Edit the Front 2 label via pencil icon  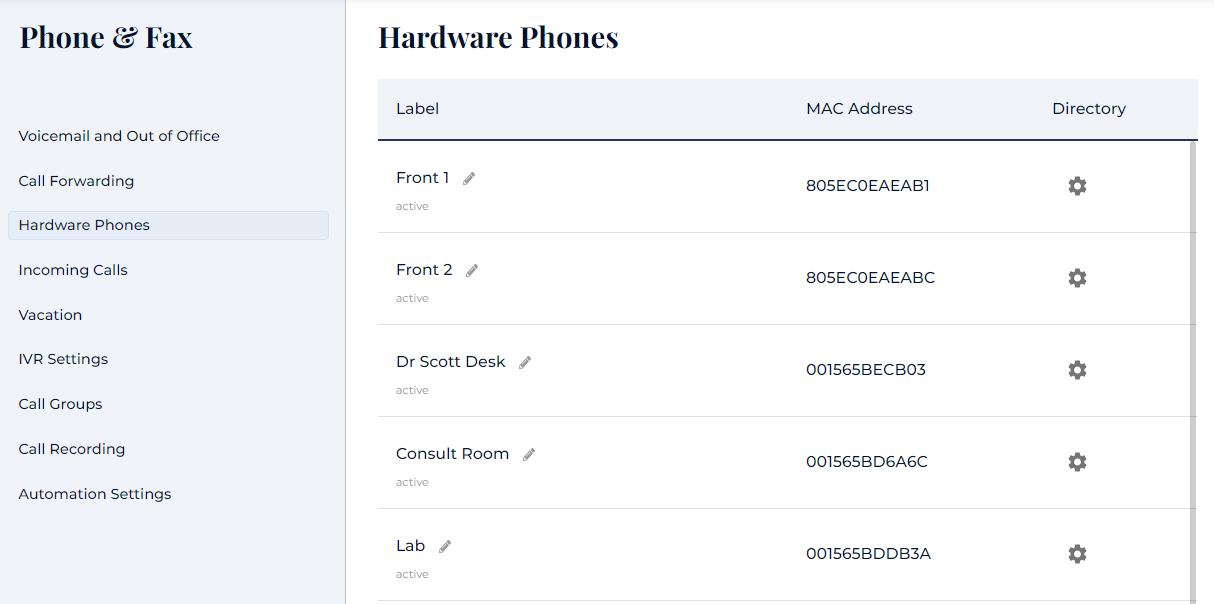(472, 271)
